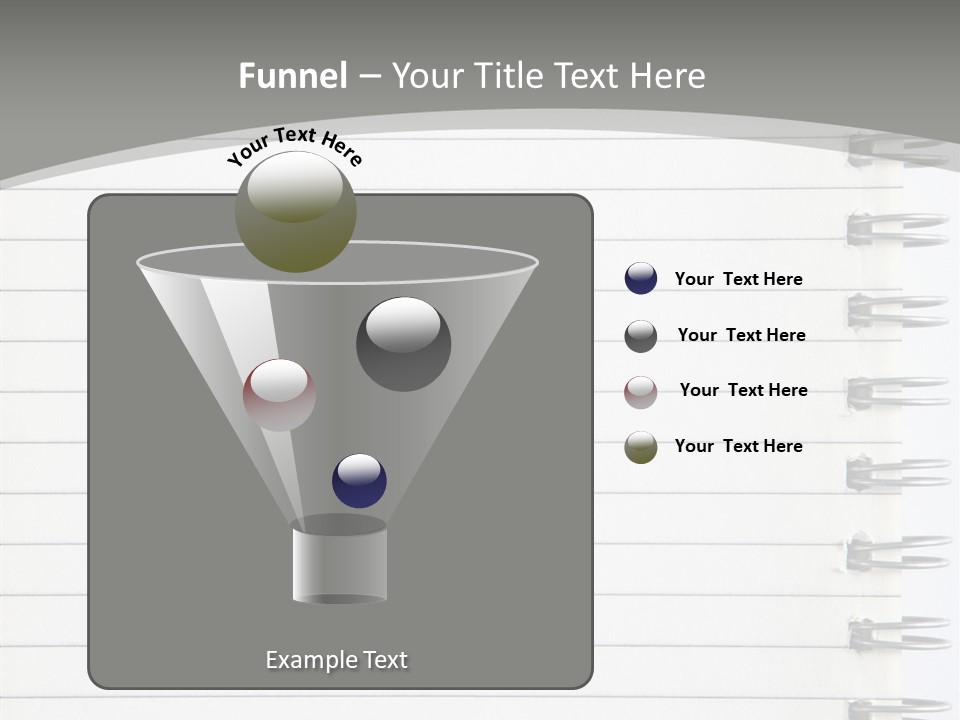The height and width of the screenshot is (720, 960).
Task: Click the cylindrical funnel spout
Action: [x=339, y=562]
